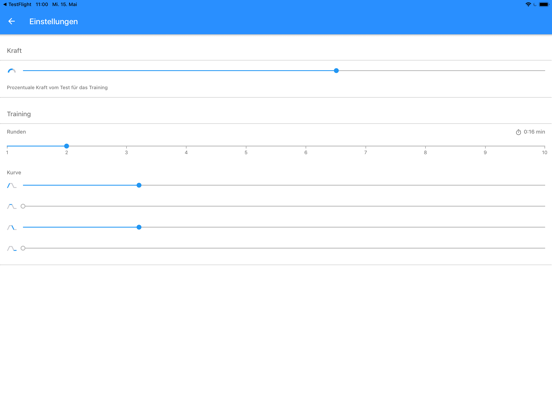Set Runden slider to tick 10
Viewport: 552px width, 414px height.
[544, 146]
